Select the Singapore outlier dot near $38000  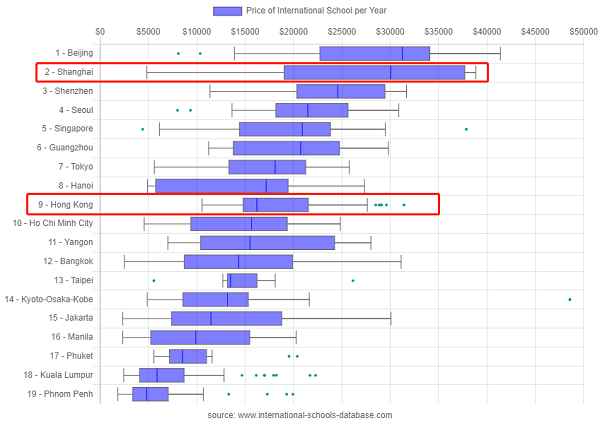click(x=466, y=129)
